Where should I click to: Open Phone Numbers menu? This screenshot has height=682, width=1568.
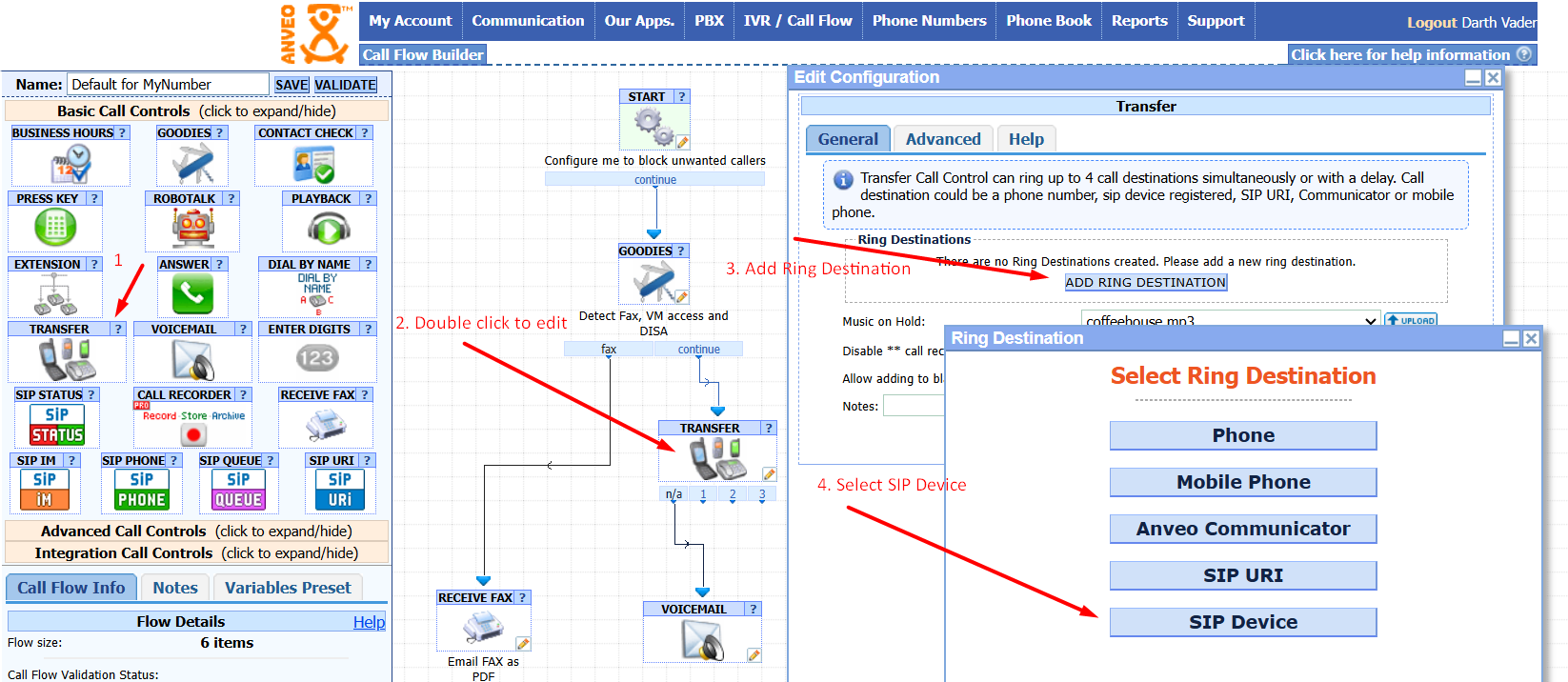pyautogui.click(x=929, y=21)
